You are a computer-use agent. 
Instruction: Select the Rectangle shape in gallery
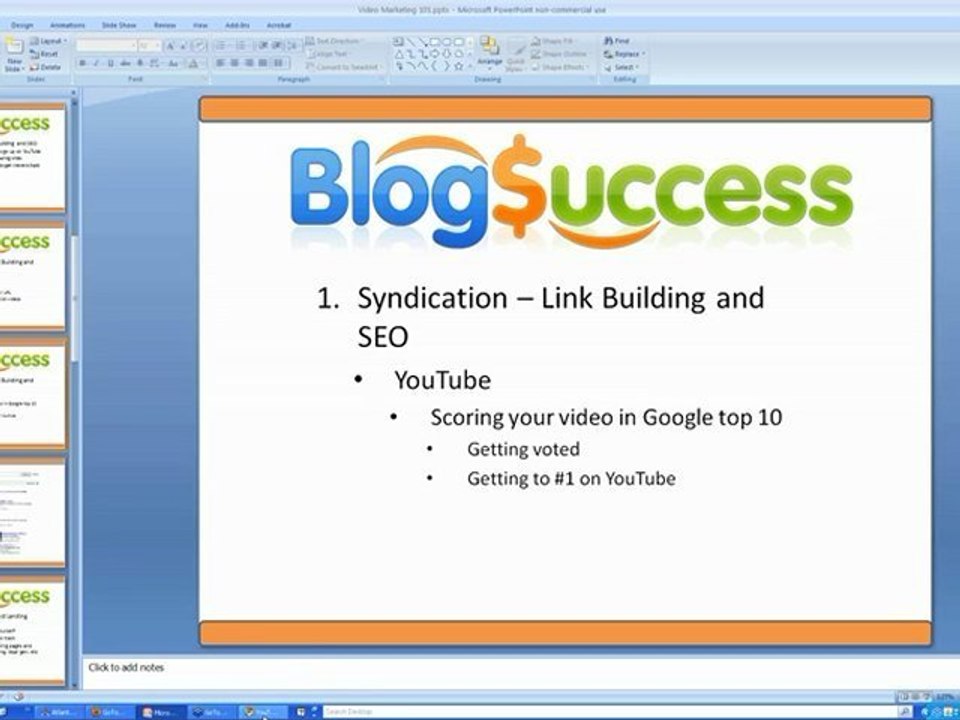[434, 42]
